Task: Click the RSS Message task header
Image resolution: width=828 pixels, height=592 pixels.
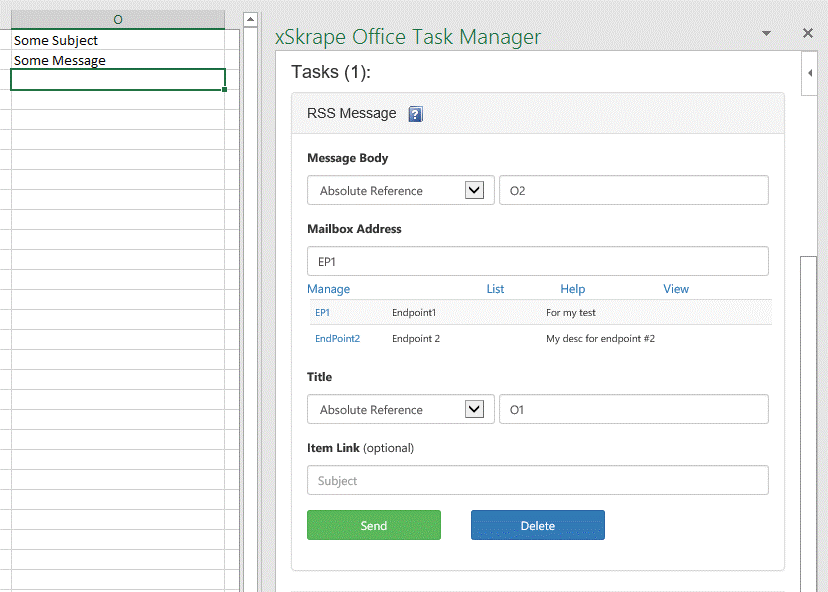Action: (538, 114)
